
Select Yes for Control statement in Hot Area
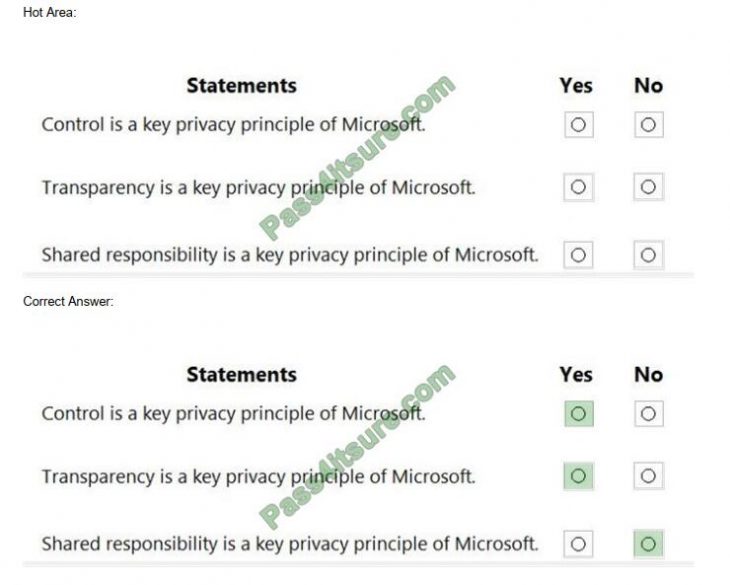(x=578, y=125)
